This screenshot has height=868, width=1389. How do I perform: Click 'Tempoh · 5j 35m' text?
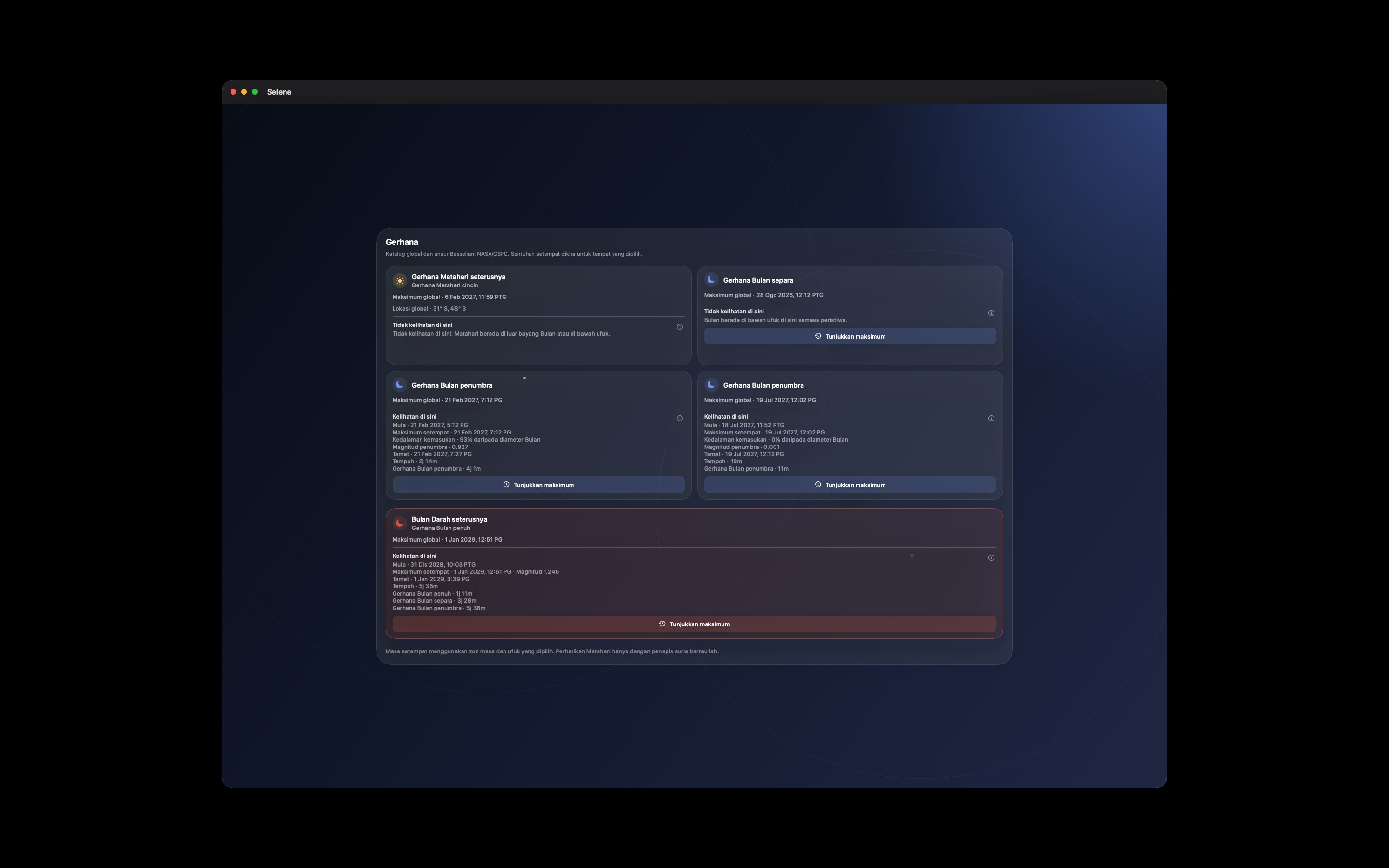click(x=415, y=586)
